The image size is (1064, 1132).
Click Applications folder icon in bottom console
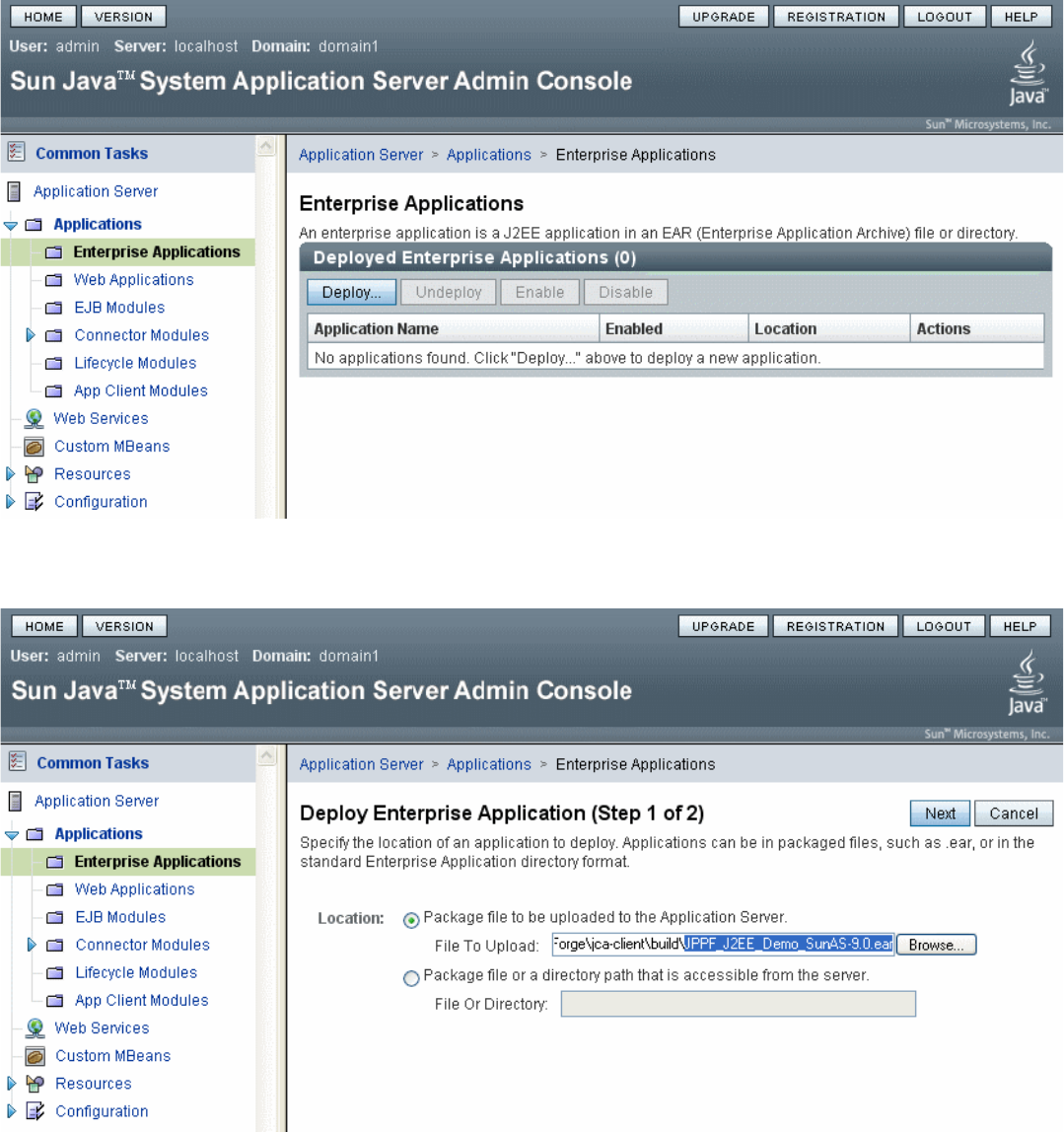35,834
